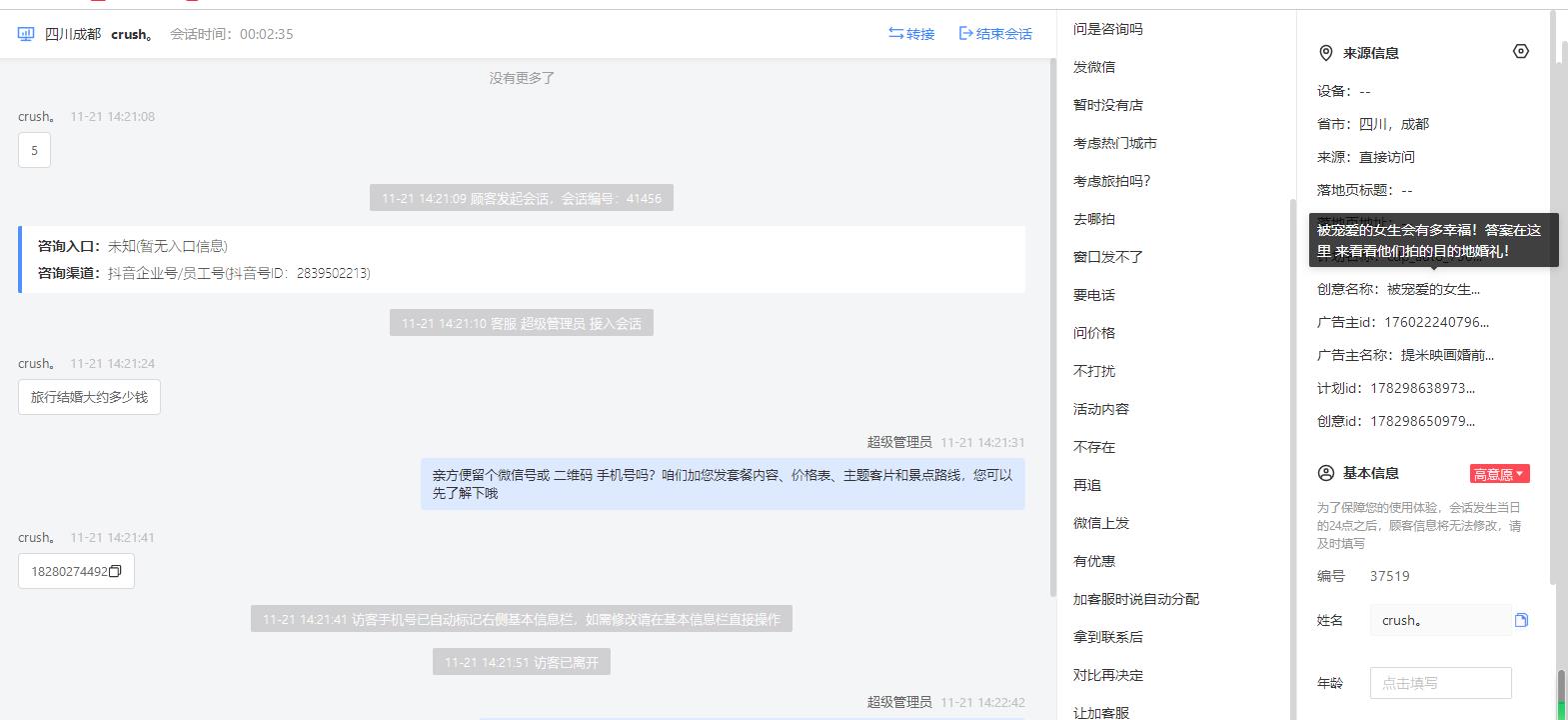Select quick reply 问是咨询吗
The height and width of the screenshot is (720, 1568).
(1108, 29)
